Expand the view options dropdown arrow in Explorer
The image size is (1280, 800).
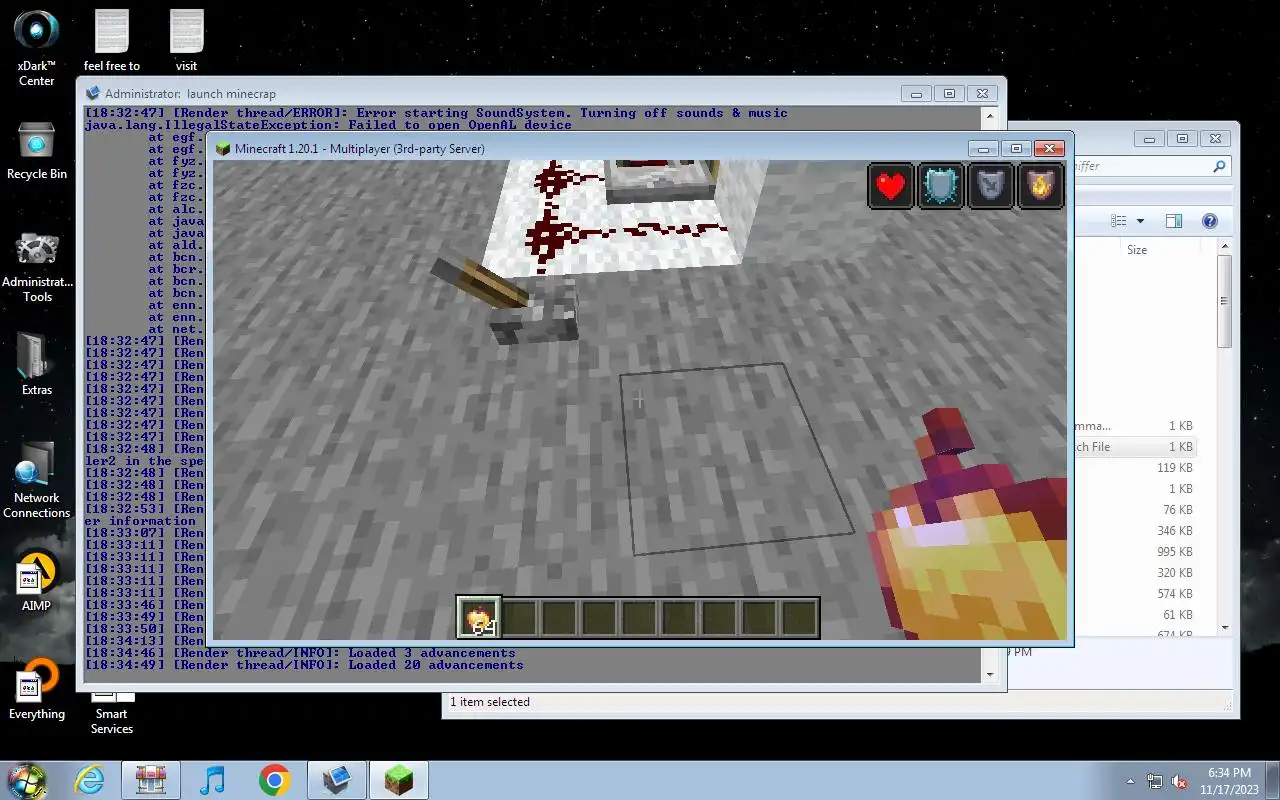point(1138,221)
